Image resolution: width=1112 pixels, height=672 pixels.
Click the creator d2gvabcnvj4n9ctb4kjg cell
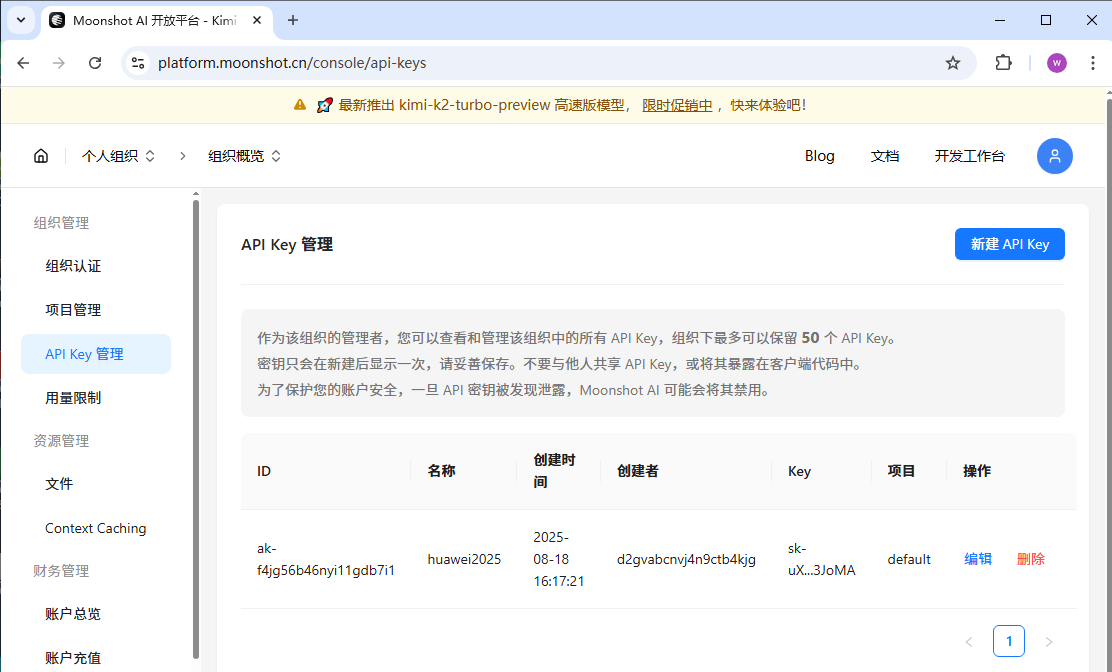point(686,559)
